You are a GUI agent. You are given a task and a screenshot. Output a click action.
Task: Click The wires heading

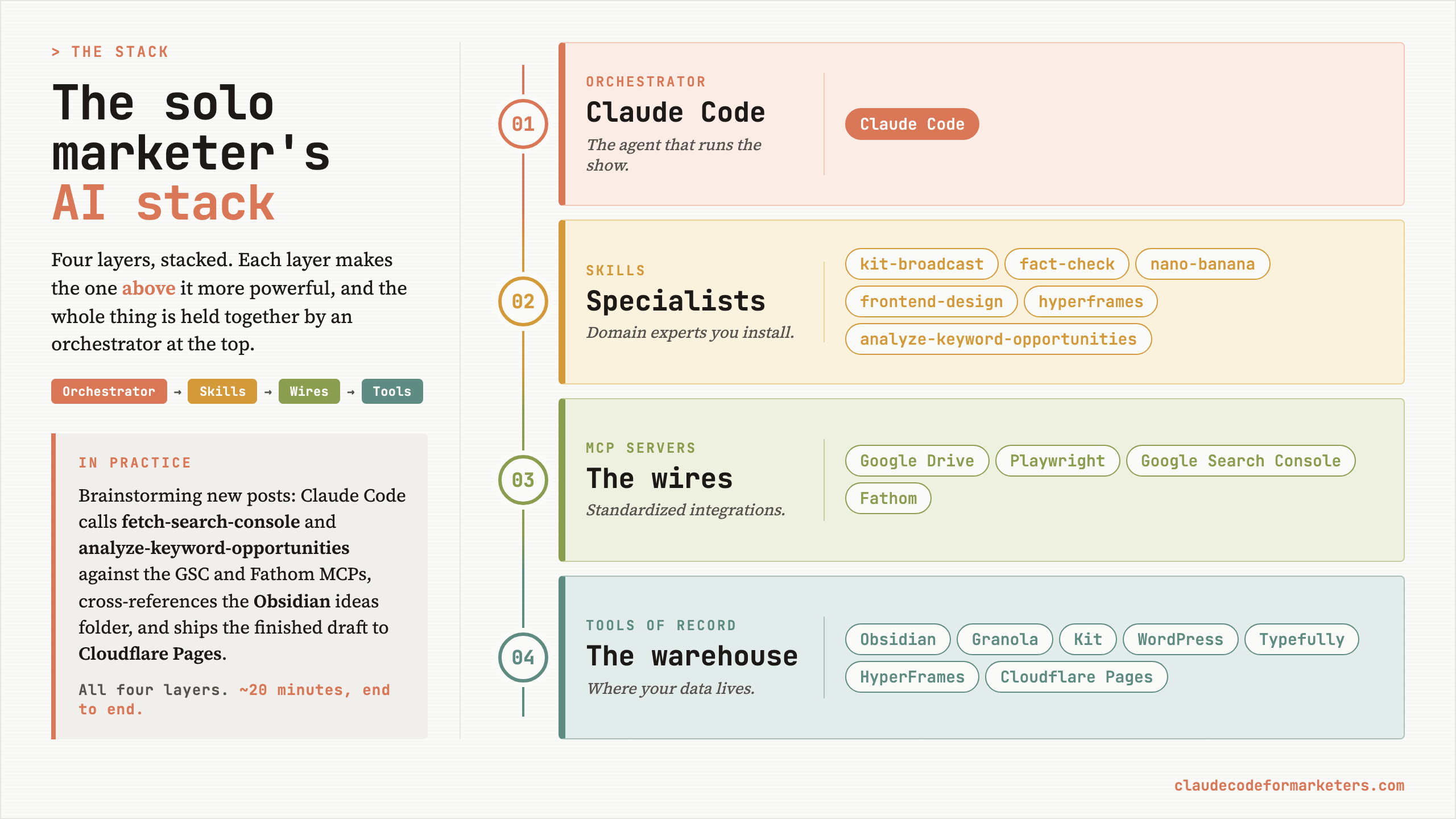[660, 478]
